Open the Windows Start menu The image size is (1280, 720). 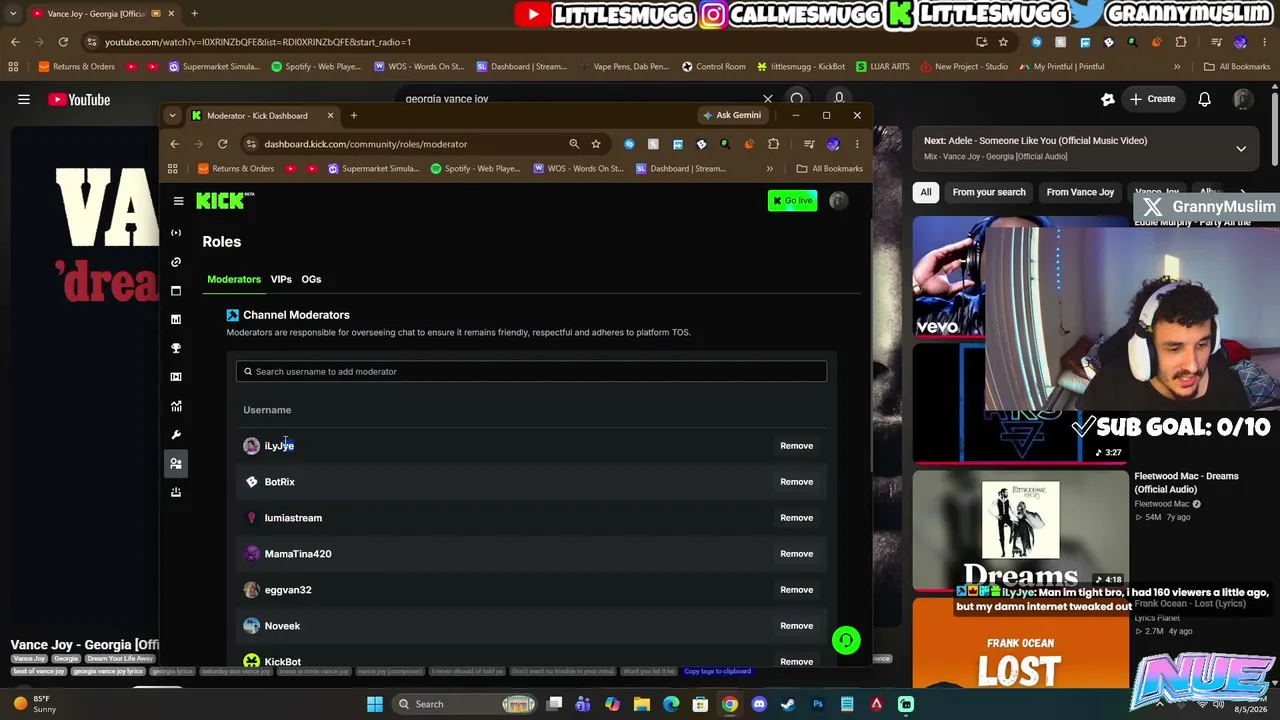tap(375, 704)
